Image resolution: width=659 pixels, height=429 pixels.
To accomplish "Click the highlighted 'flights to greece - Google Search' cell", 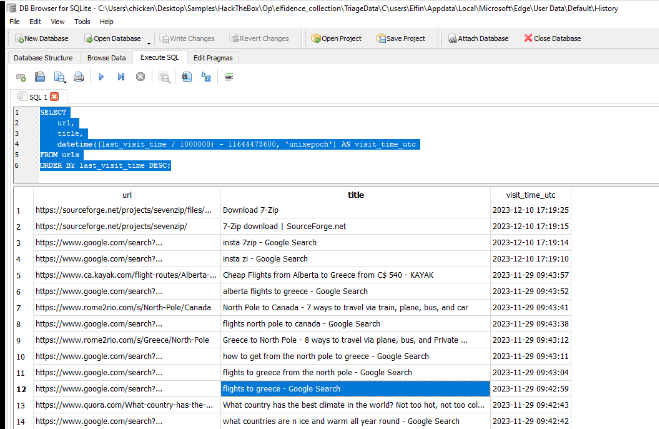I will (x=356, y=389).
